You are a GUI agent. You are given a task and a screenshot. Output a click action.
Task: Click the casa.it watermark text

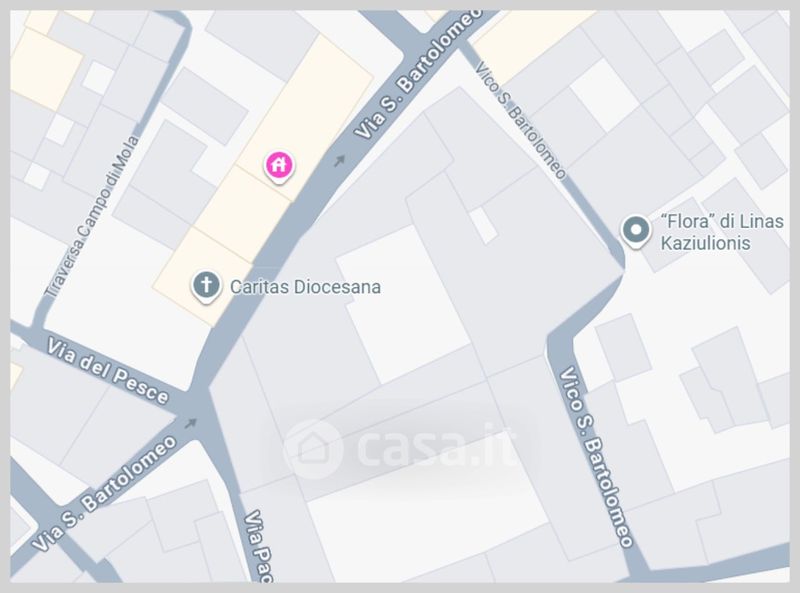click(x=435, y=446)
